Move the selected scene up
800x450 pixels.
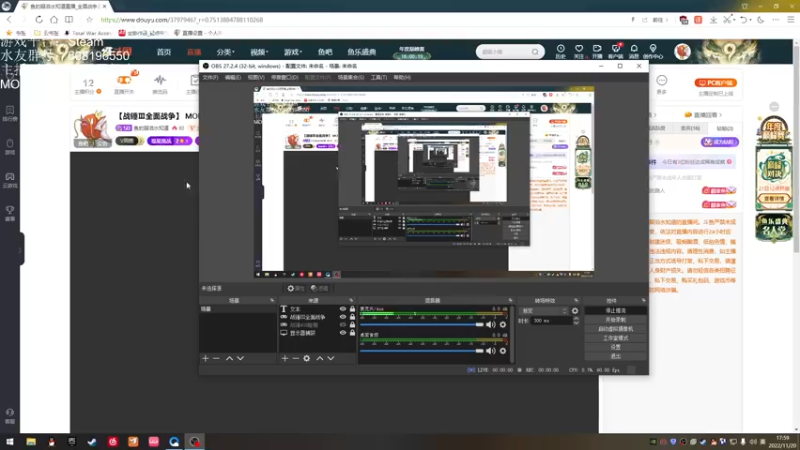[229, 359]
